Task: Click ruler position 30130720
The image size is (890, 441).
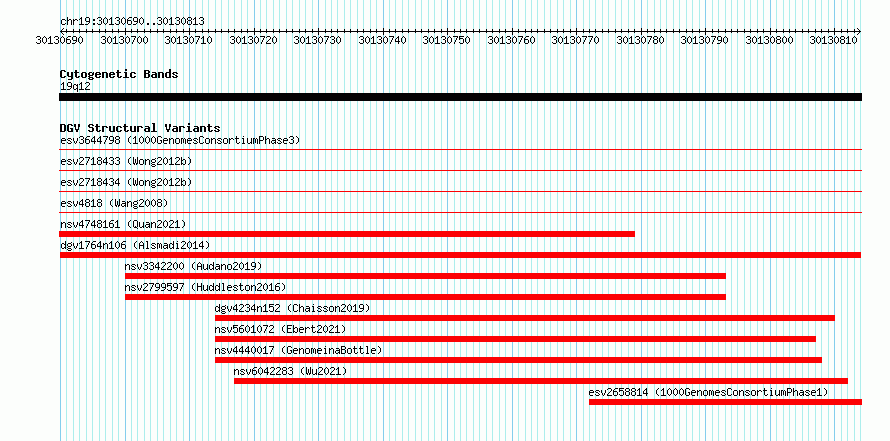Action: (x=253, y=40)
